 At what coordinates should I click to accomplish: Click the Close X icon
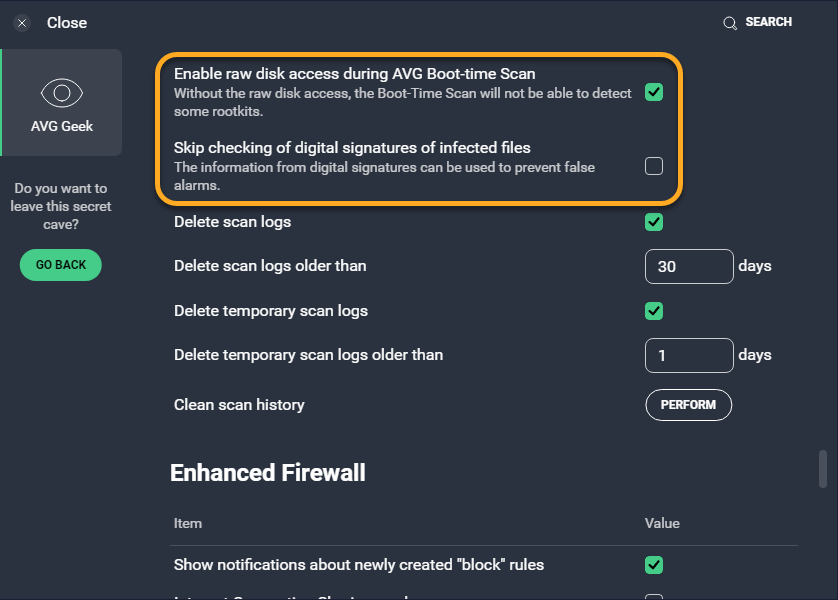[22, 23]
